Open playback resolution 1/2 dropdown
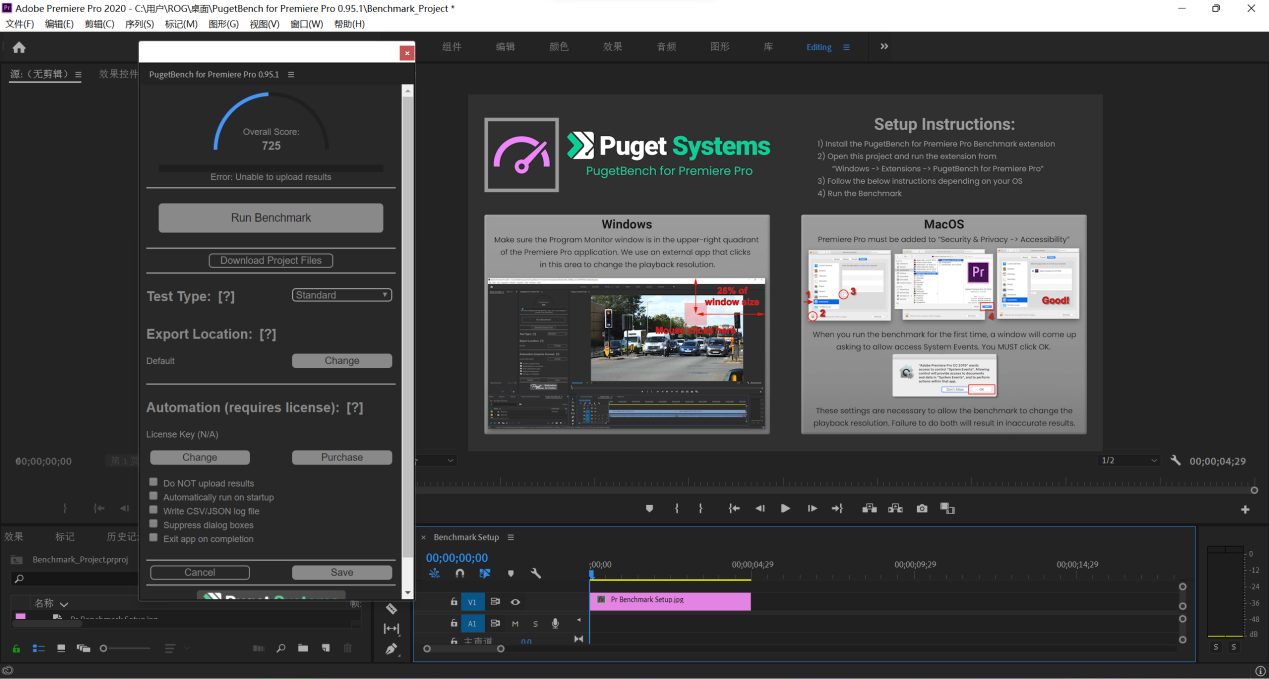The height and width of the screenshot is (679, 1269). [1129, 461]
